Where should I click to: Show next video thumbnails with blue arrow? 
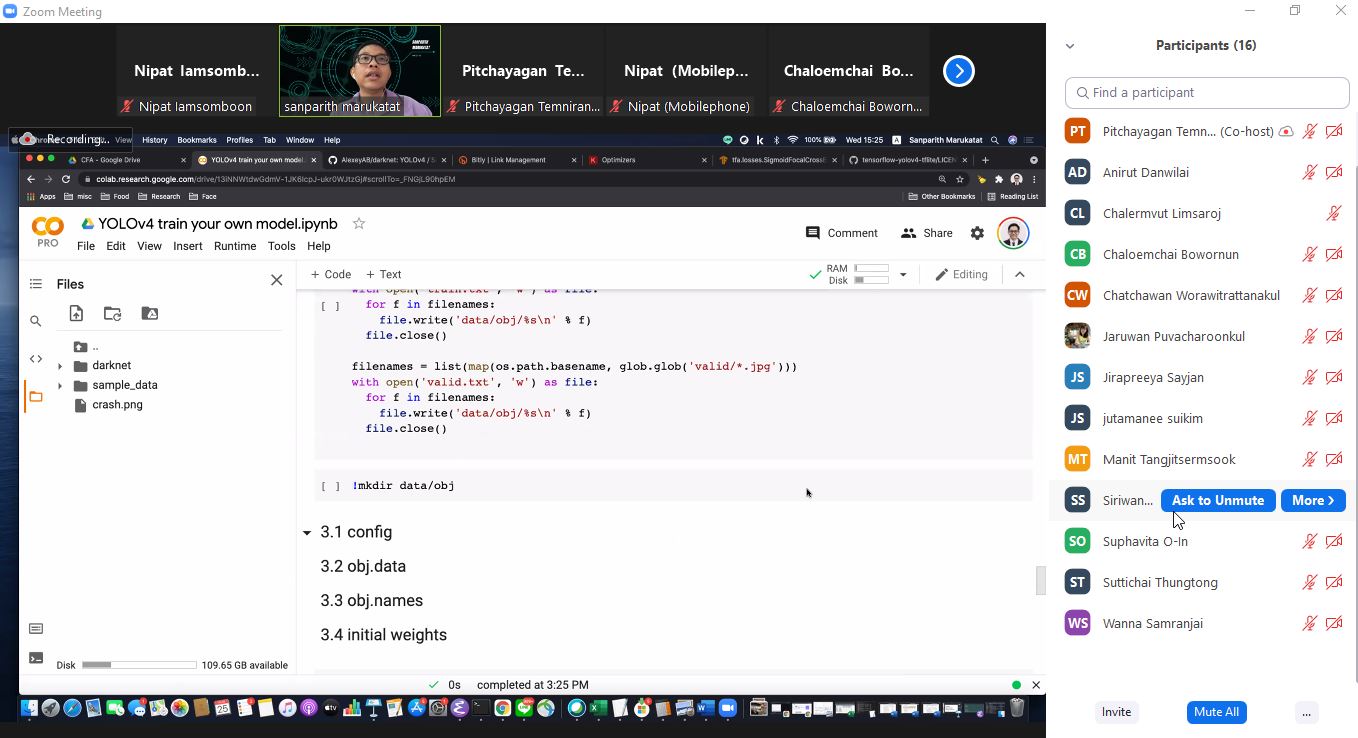click(x=958, y=71)
